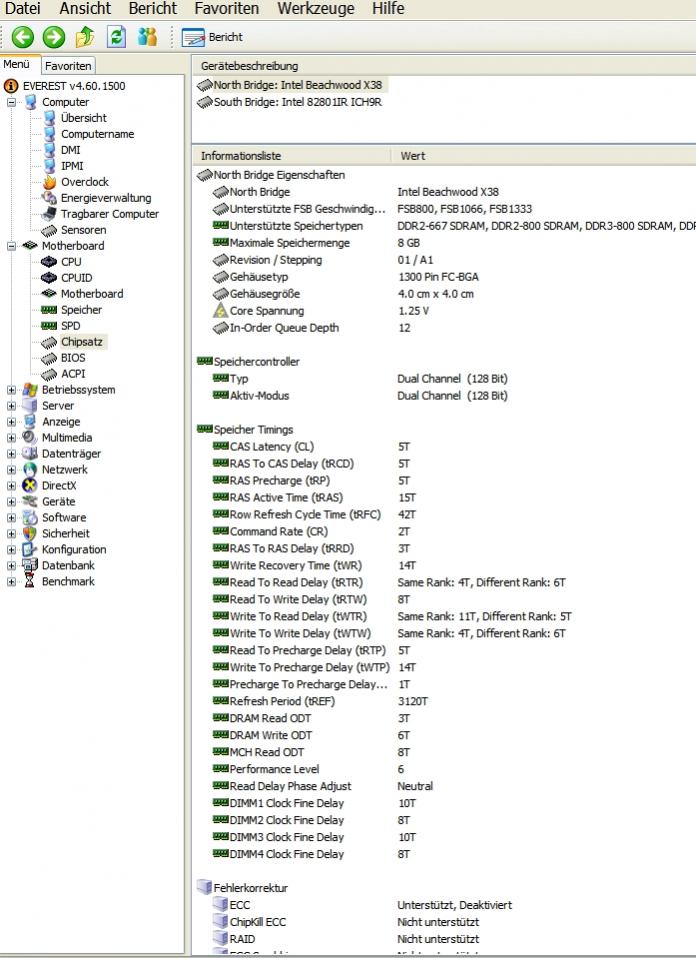Open the Favoriten menu in menu bar
Image resolution: width=696 pixels, height=958 pixels.
[227, 9]
